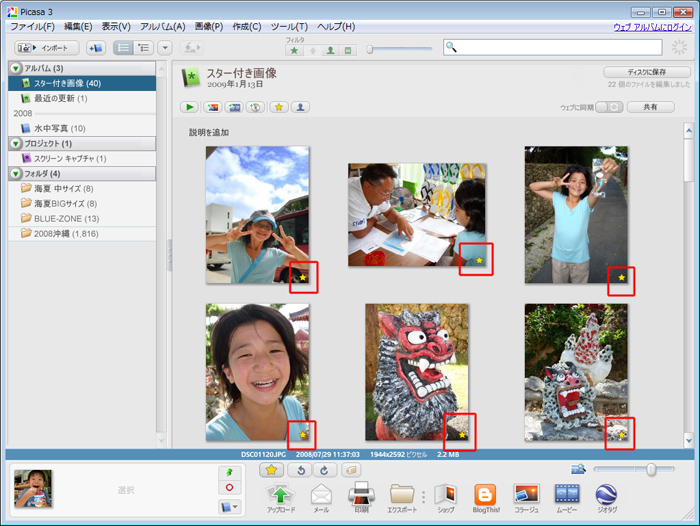Click the 印刷 print icon
The width and height of the screenshot is (700, 526).
coord(361,497)
